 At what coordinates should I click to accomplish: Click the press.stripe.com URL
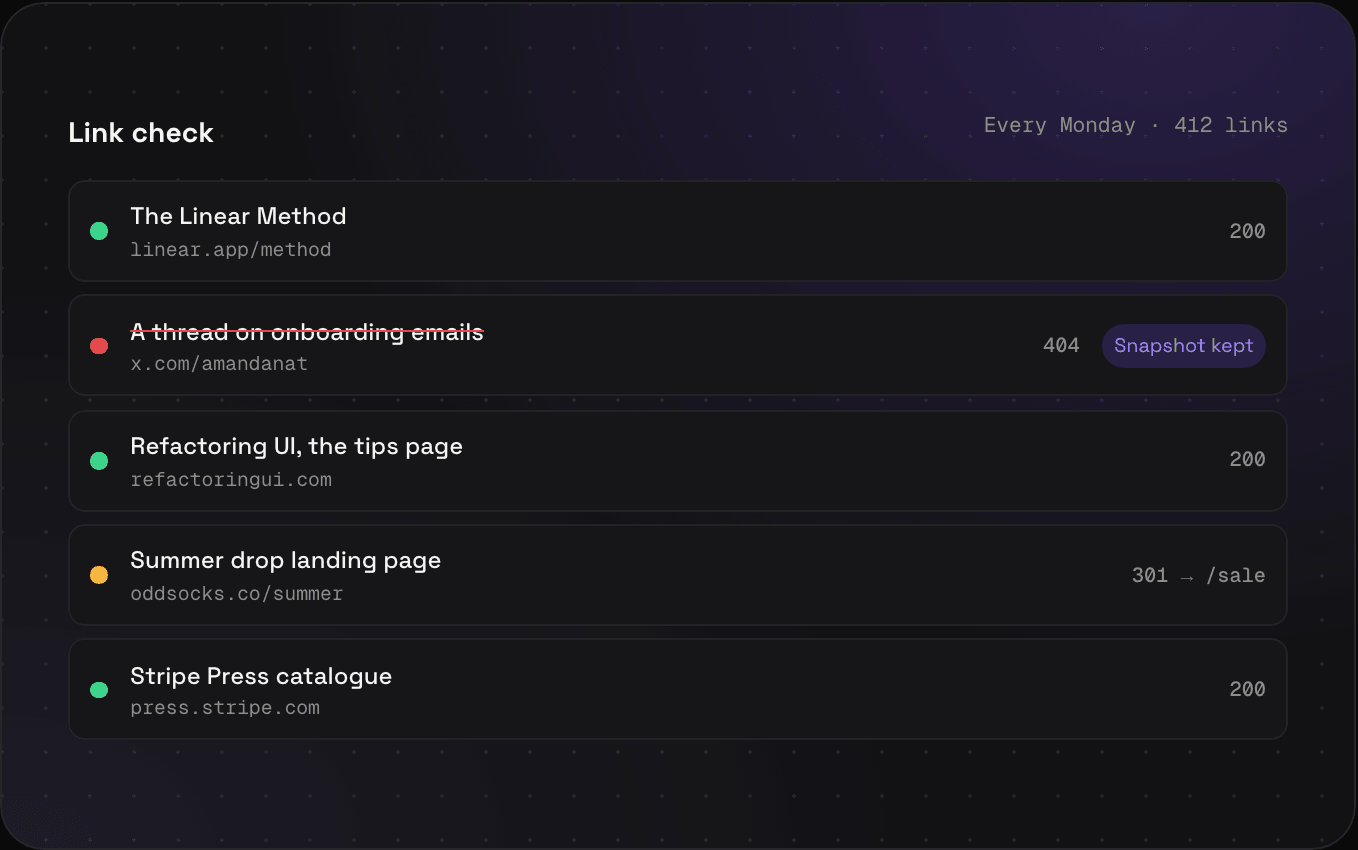(225, 708)
